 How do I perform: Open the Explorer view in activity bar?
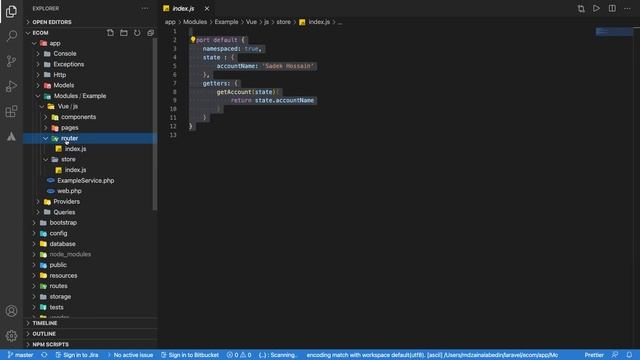tap(11, 11)
